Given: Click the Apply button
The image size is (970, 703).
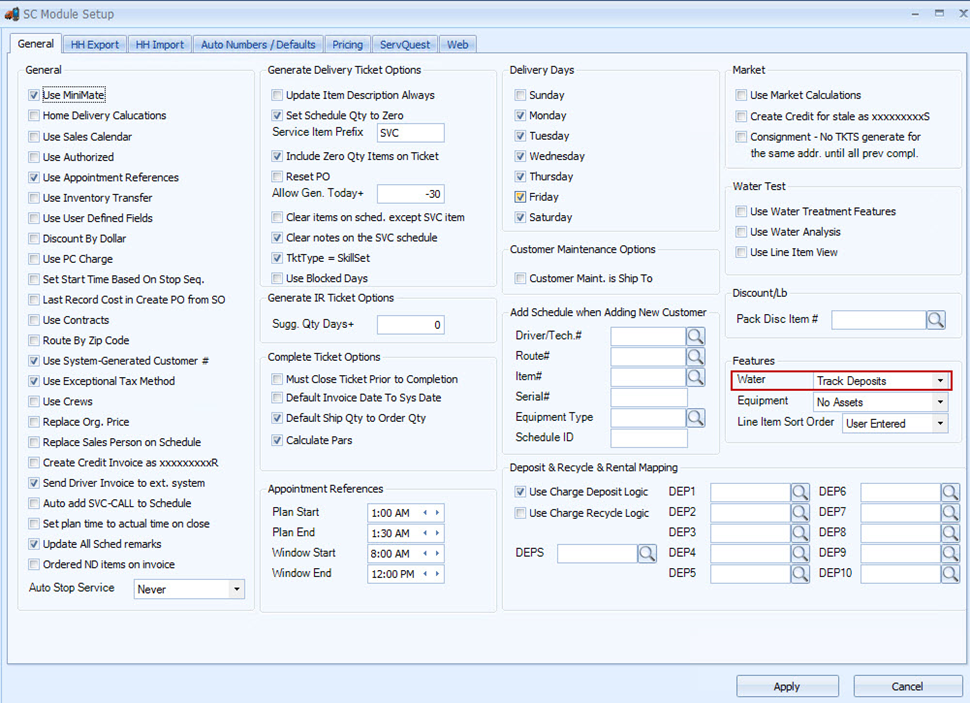Looking at the screenshot, I should click(787, 686).
